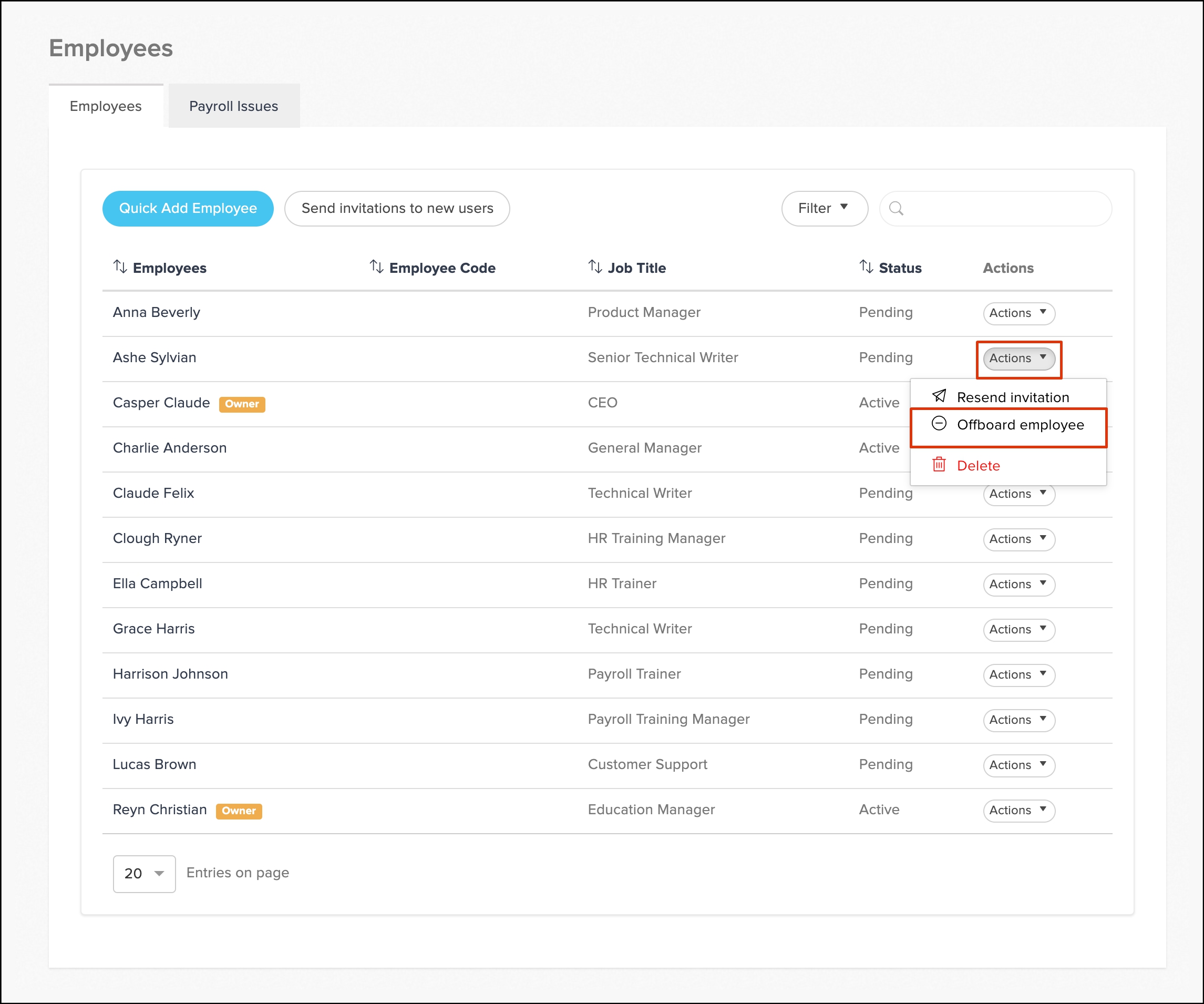Viewport: 1204px width, 1004px height.
Task: Click inside the employee search field
Action: [x=1003, y=209]
